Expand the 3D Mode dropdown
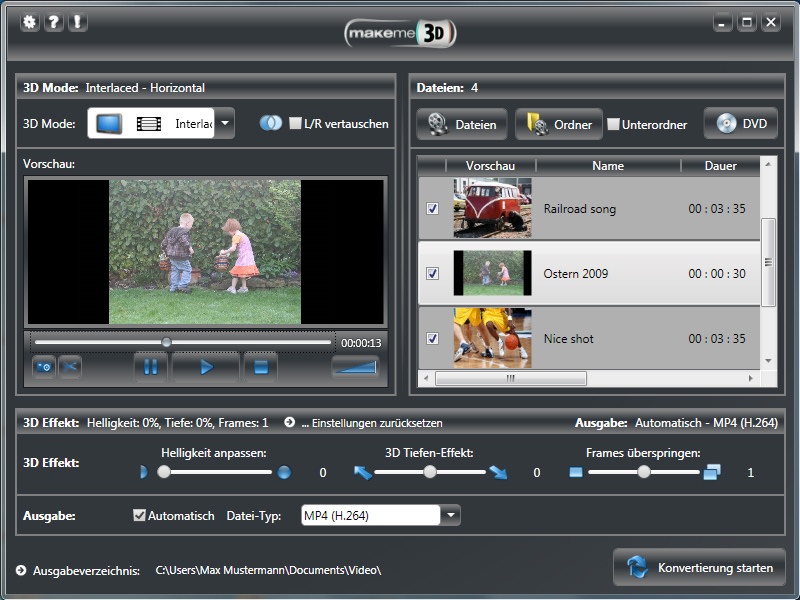Image resolution: width=800 pixels, height=600 pixels. [226, 124]
